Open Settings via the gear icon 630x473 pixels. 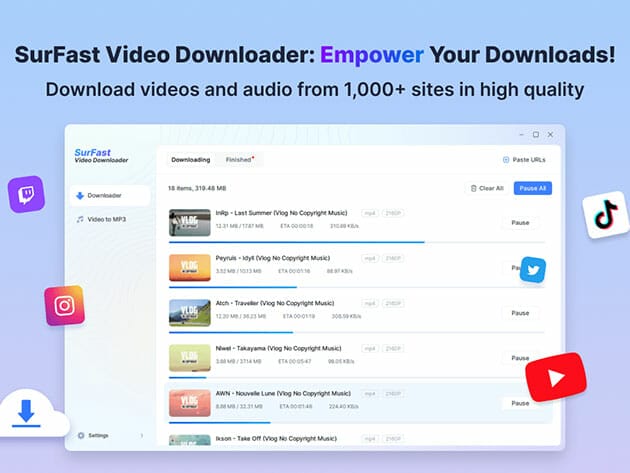coord(81,435)
